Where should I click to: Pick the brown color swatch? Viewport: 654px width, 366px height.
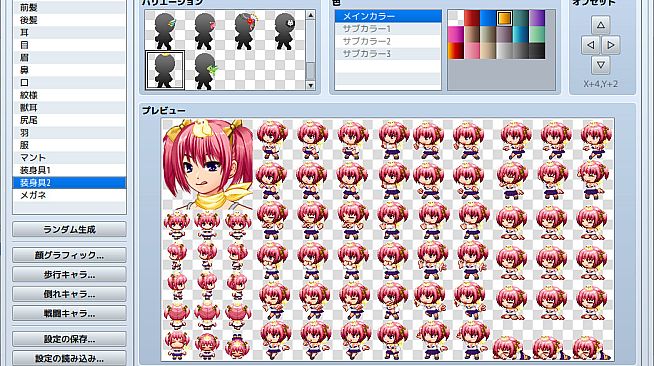coord(472,35)
